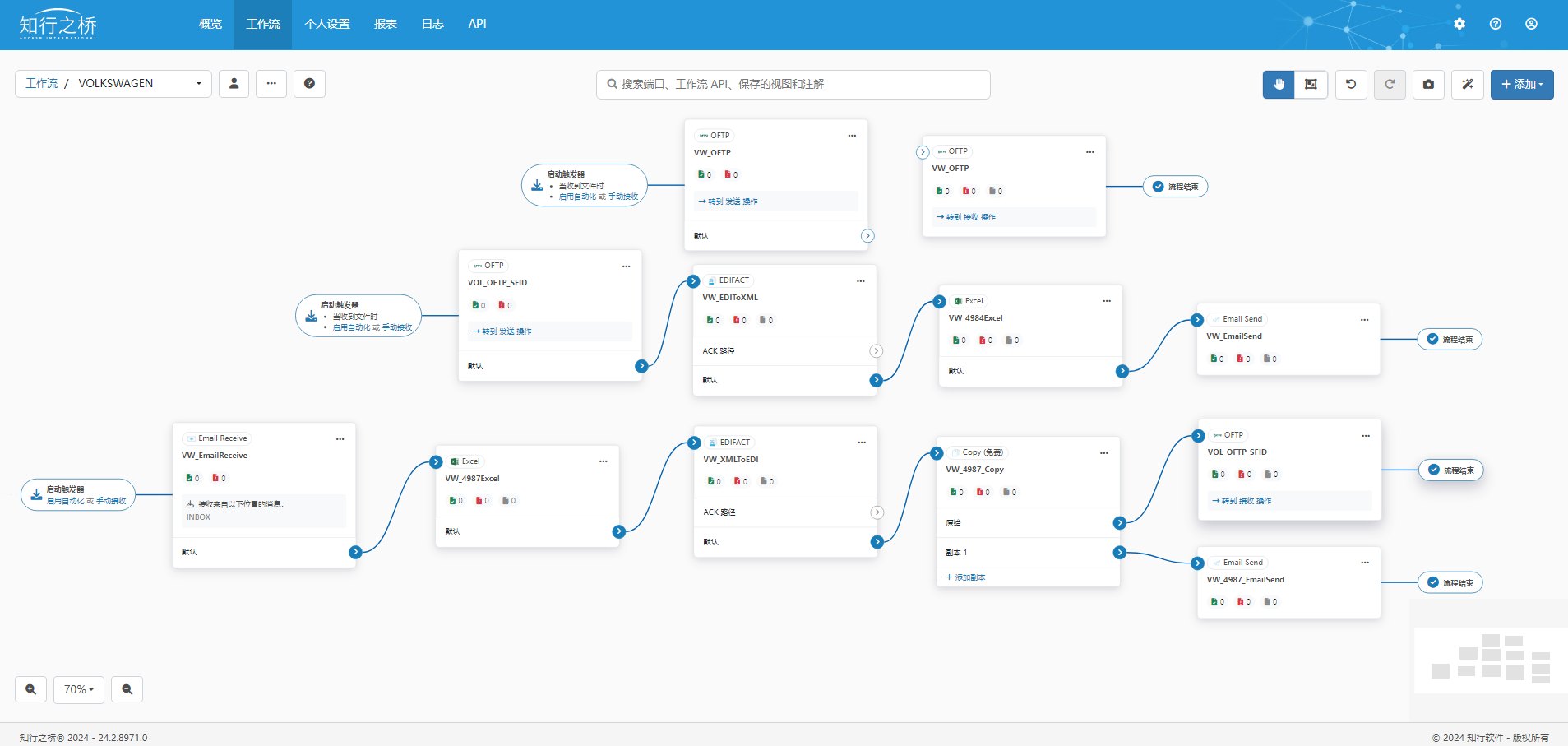Click the input port of VW_EDIToXML
Image resolution: width=1568 pixels, height=746 pixels.
tap(693, 281)
